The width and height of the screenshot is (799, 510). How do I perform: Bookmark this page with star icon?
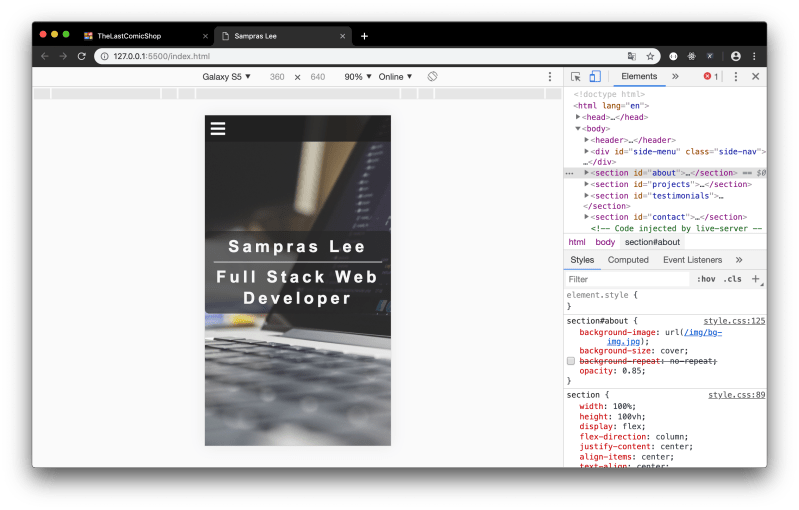[x=650, y=57]
